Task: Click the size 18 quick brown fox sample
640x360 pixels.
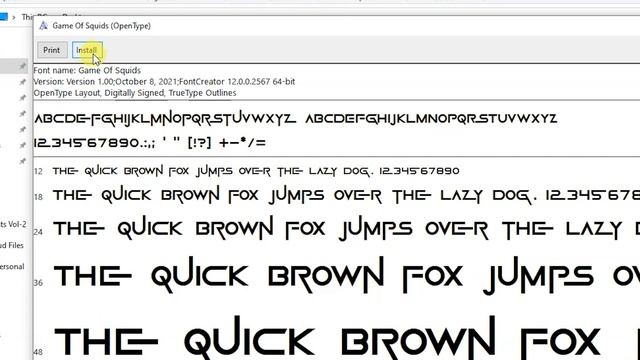Action: [x=346, y=196]
